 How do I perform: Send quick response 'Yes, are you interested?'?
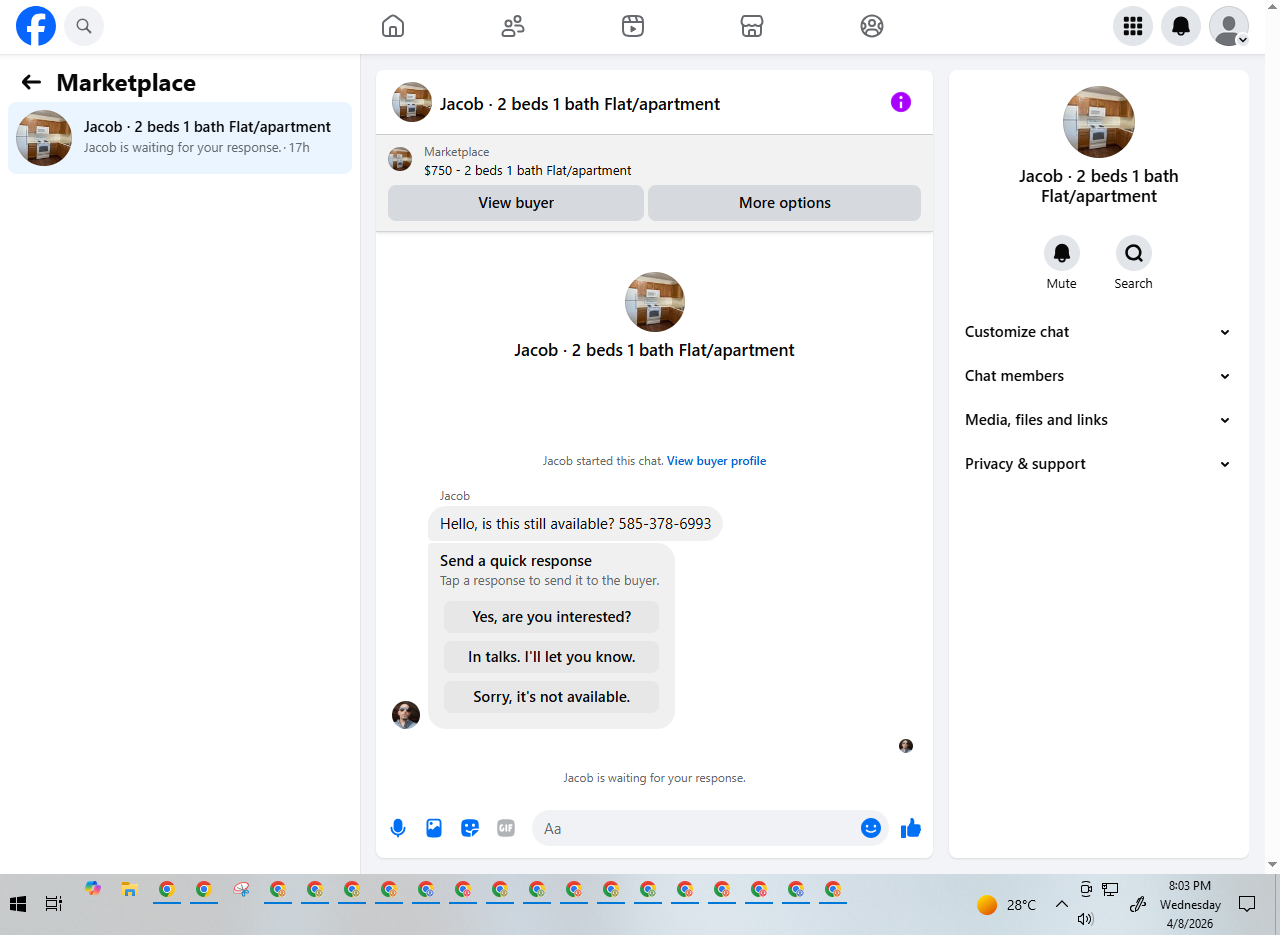552,617
